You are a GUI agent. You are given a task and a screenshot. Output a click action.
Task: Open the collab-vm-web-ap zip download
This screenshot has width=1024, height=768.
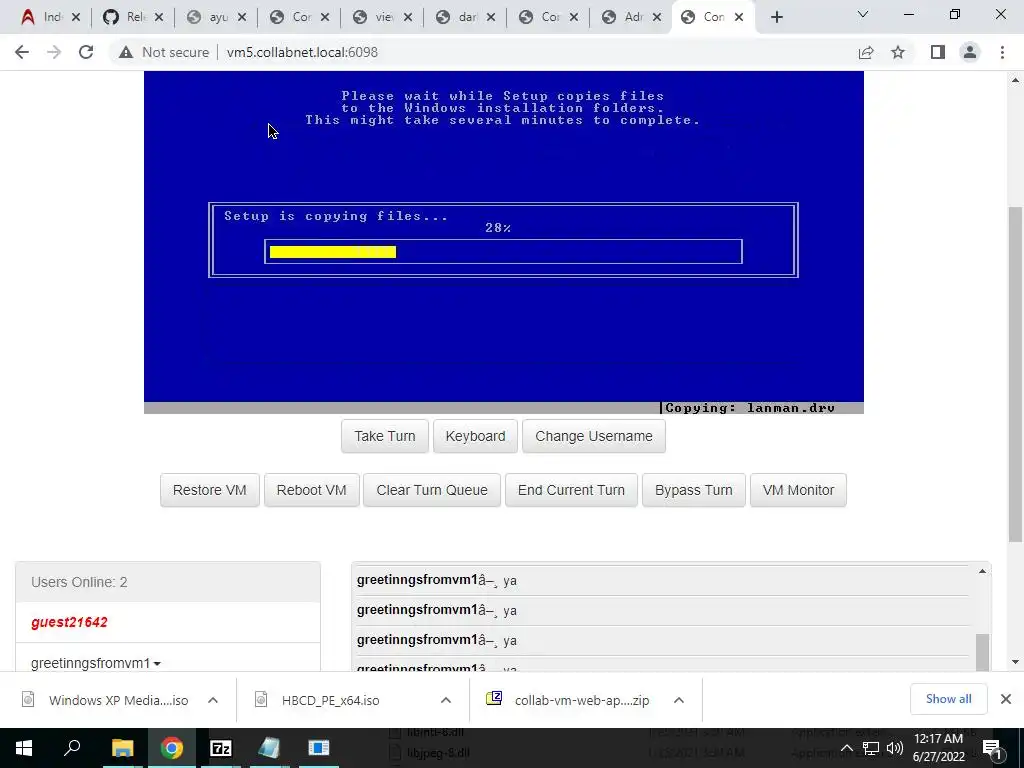[x=569, y=700]
